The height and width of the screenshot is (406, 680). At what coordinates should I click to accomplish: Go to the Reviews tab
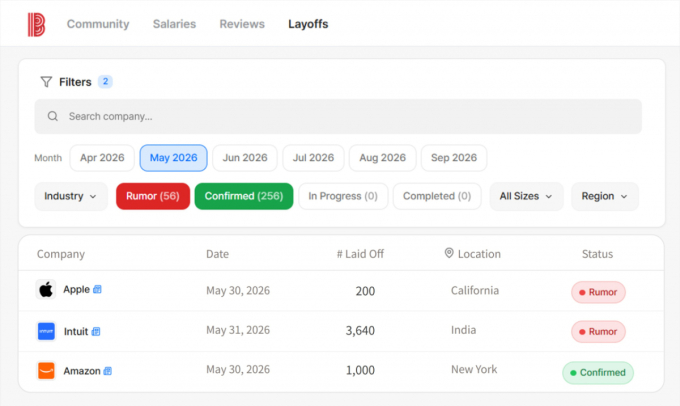point(242,24)
